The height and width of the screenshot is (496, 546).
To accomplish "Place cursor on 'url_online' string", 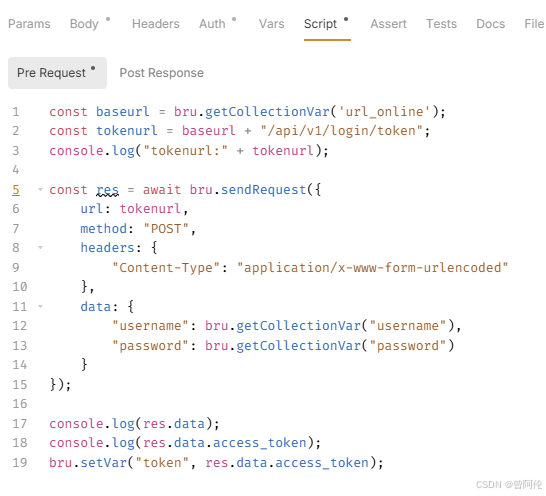I will coord(384,112).
